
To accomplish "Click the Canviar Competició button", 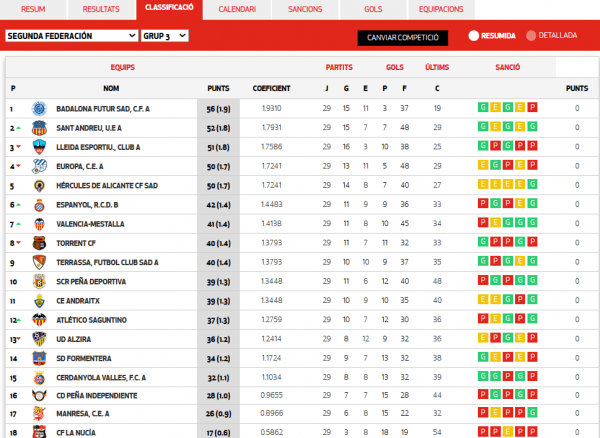I will [403, 37].
